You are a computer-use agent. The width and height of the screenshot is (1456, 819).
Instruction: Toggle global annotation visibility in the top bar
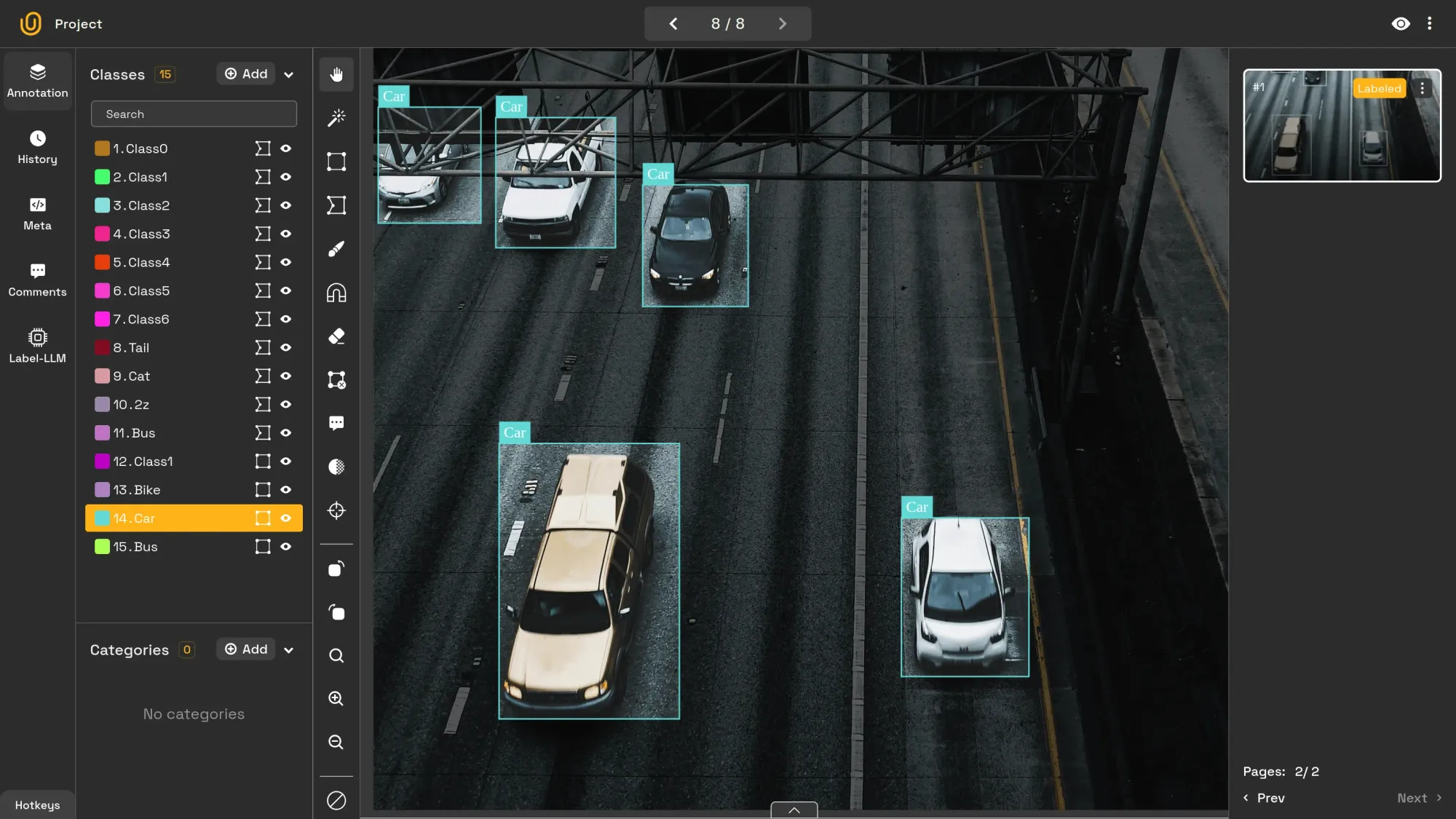click(1401, 23)
